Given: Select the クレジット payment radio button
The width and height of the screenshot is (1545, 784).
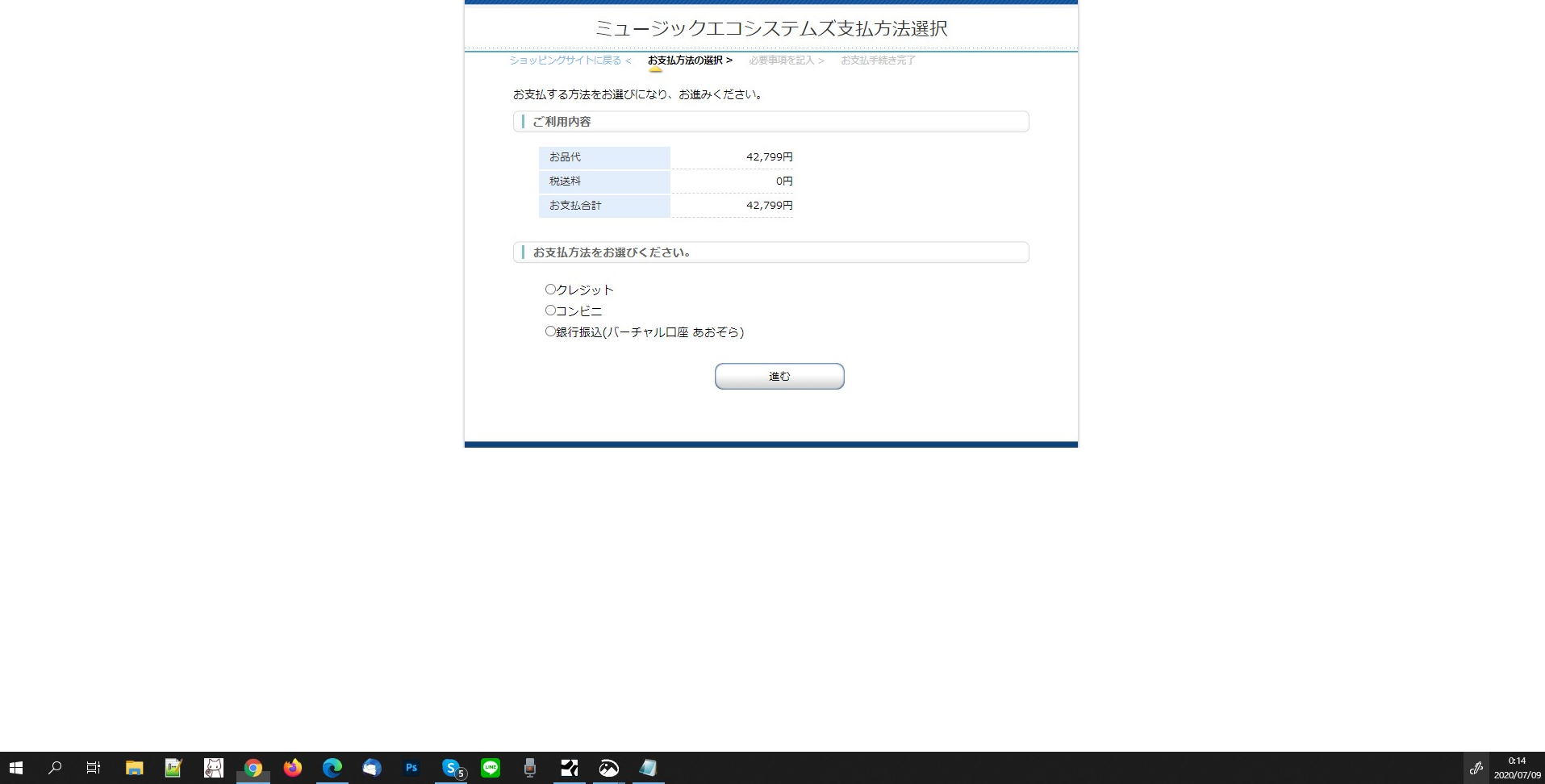Looking at the screenshot, I should pos(550,289).
